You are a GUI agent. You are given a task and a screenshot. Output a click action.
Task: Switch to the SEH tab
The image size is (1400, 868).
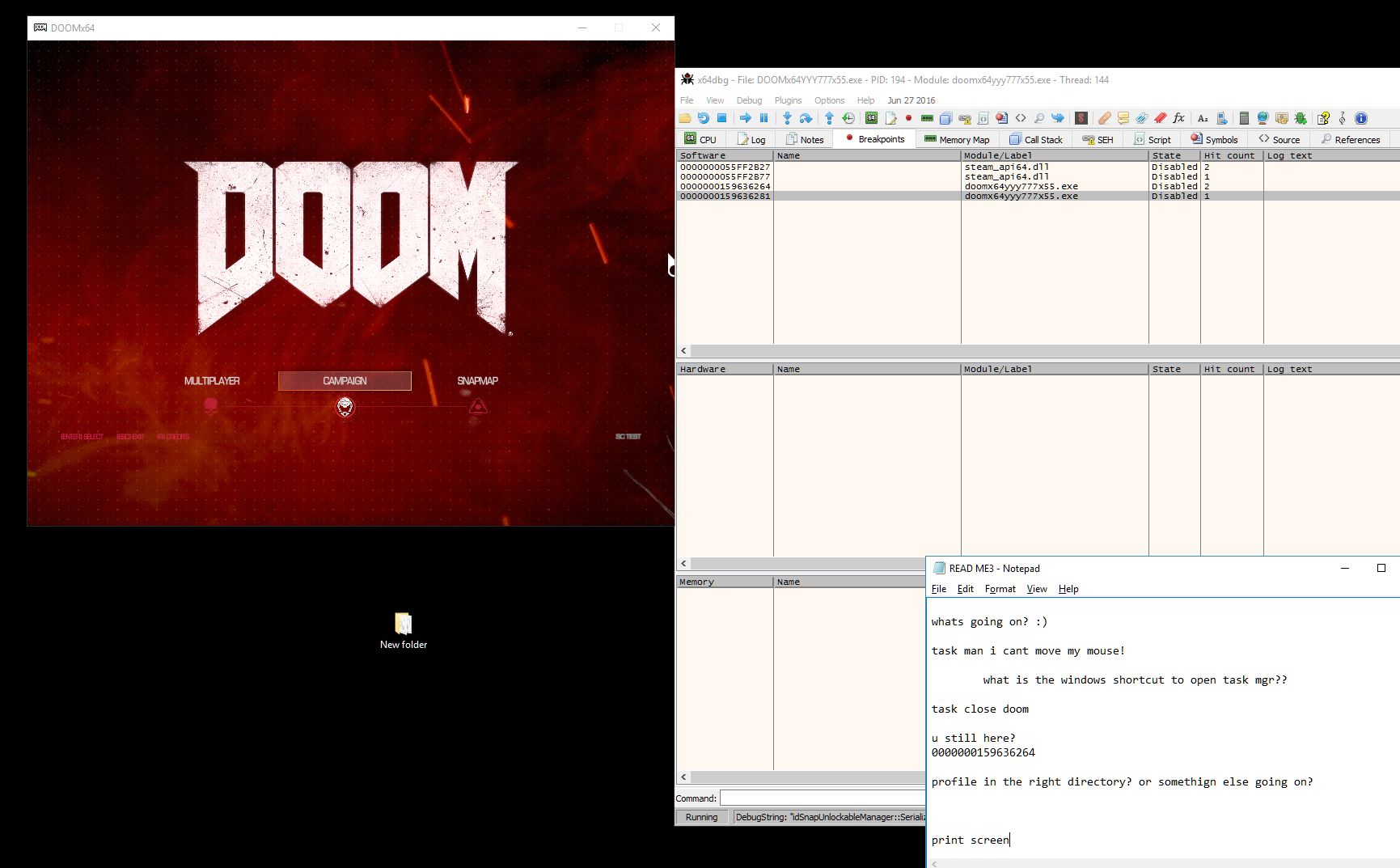click(x=1098, y=139)
